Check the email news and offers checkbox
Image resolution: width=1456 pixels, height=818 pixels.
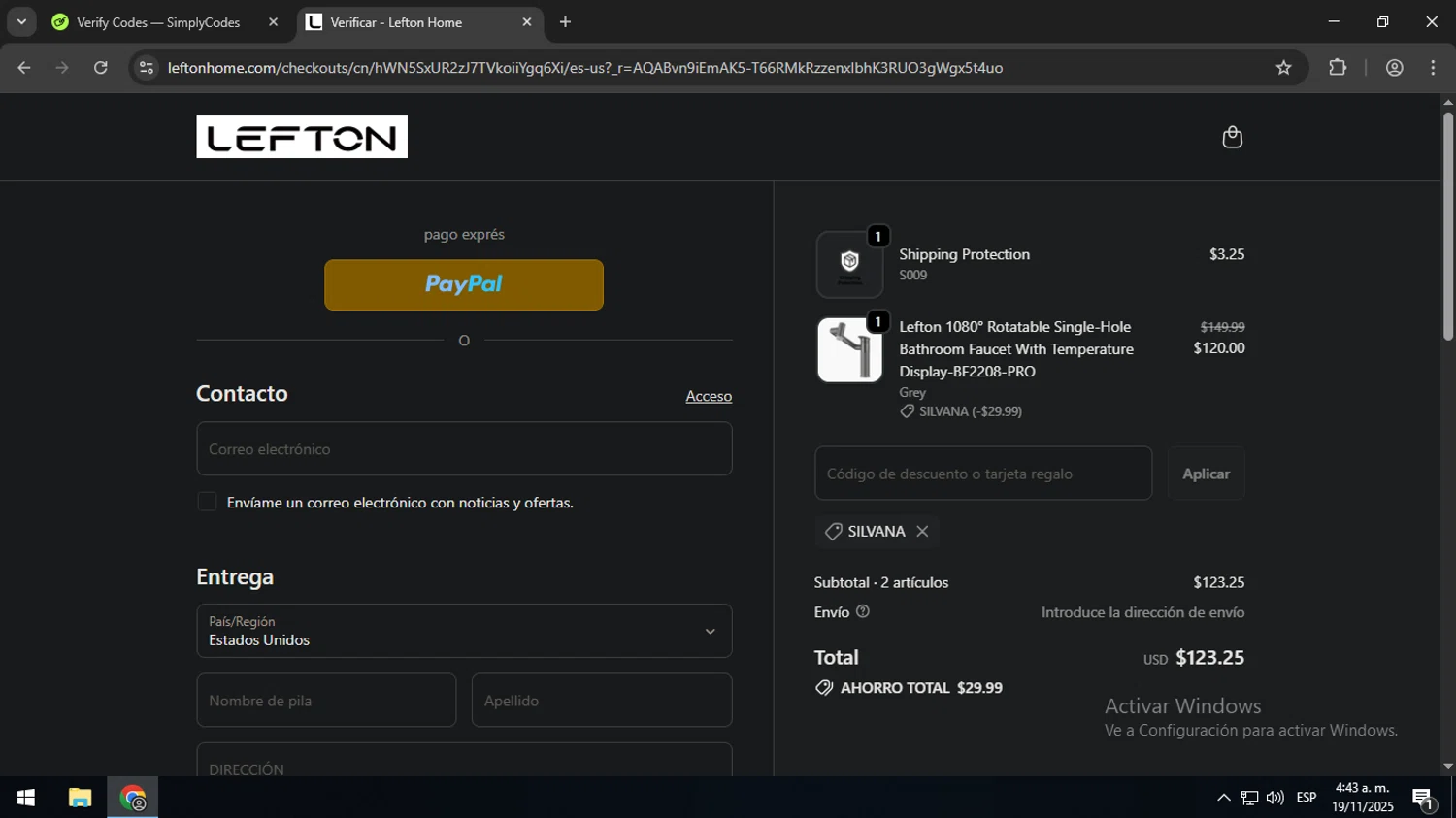click(x=207, y=502)
